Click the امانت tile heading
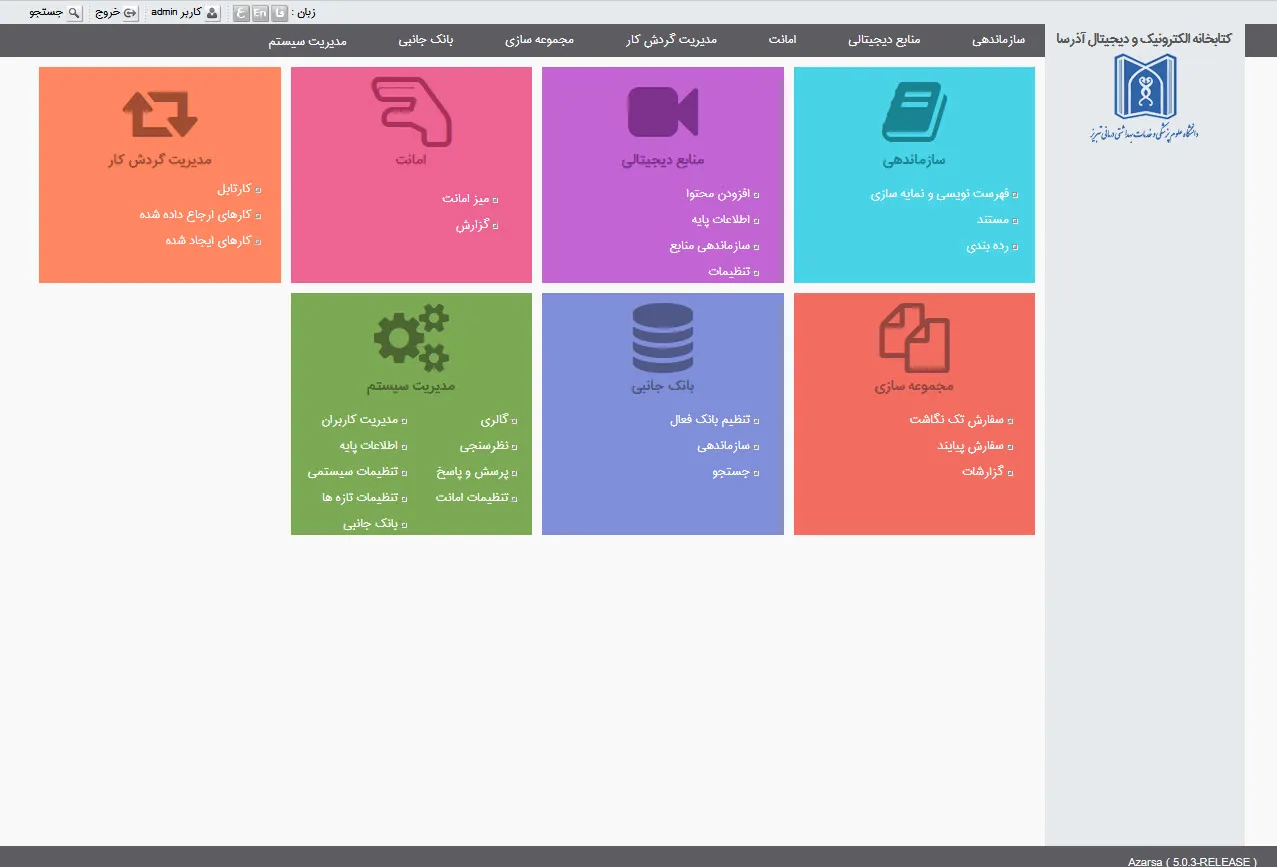 pyautogui.click(x=411, y=160)
